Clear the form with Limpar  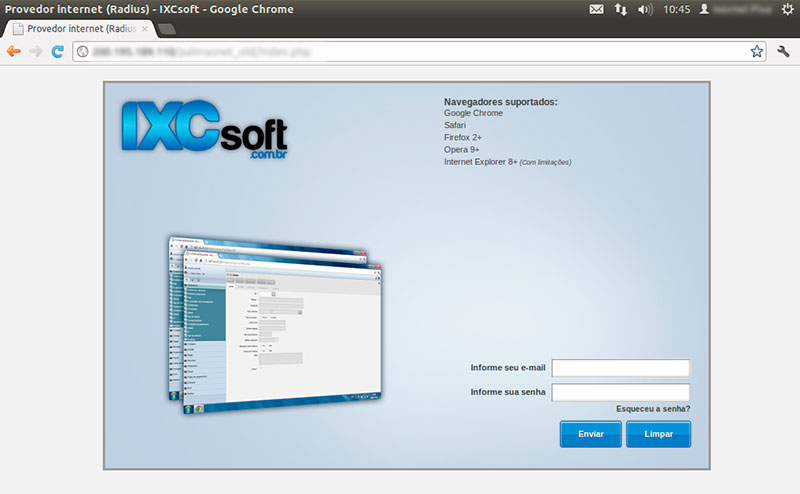pos(659,434)
